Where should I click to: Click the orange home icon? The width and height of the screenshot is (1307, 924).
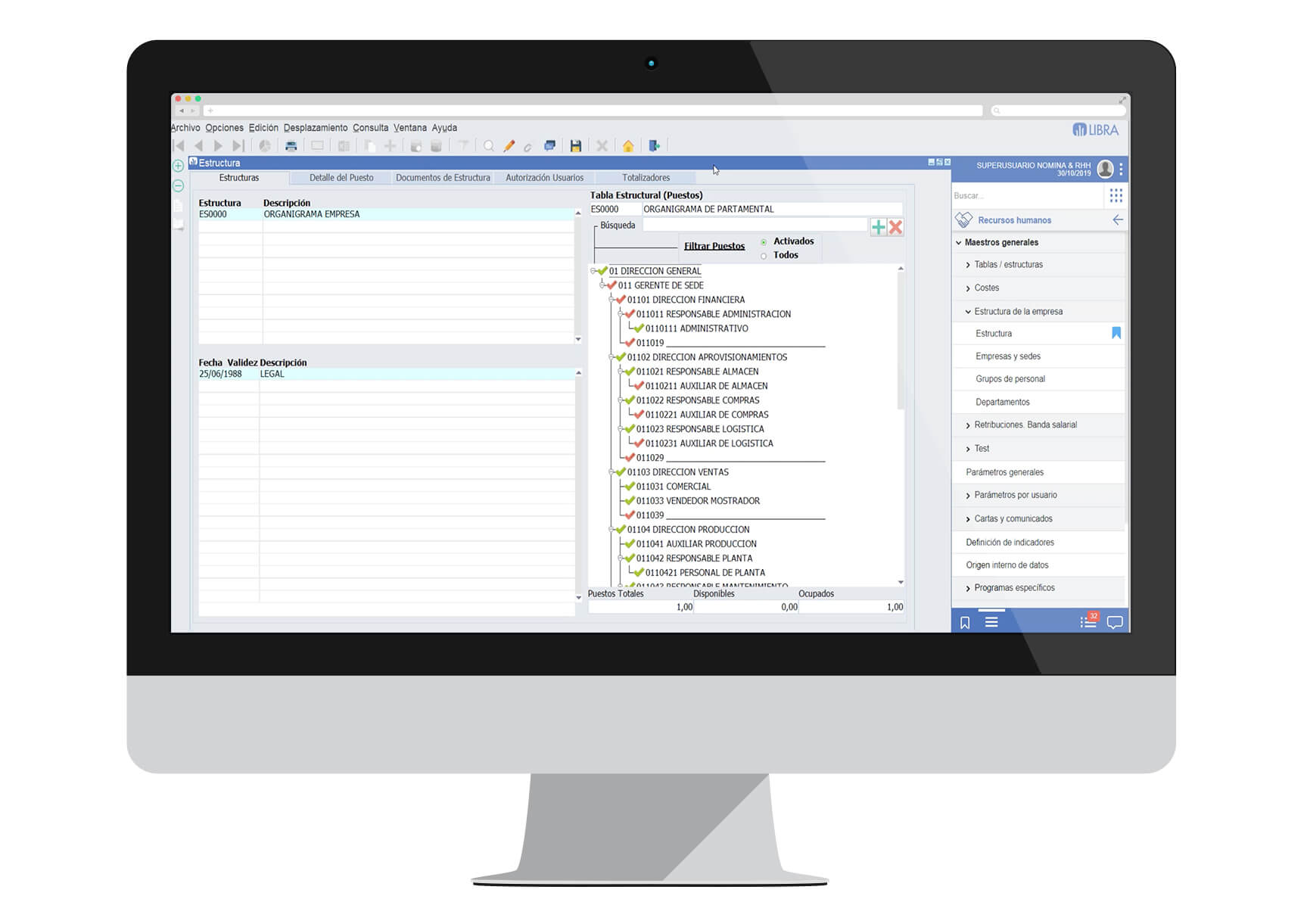coord(628,146)
